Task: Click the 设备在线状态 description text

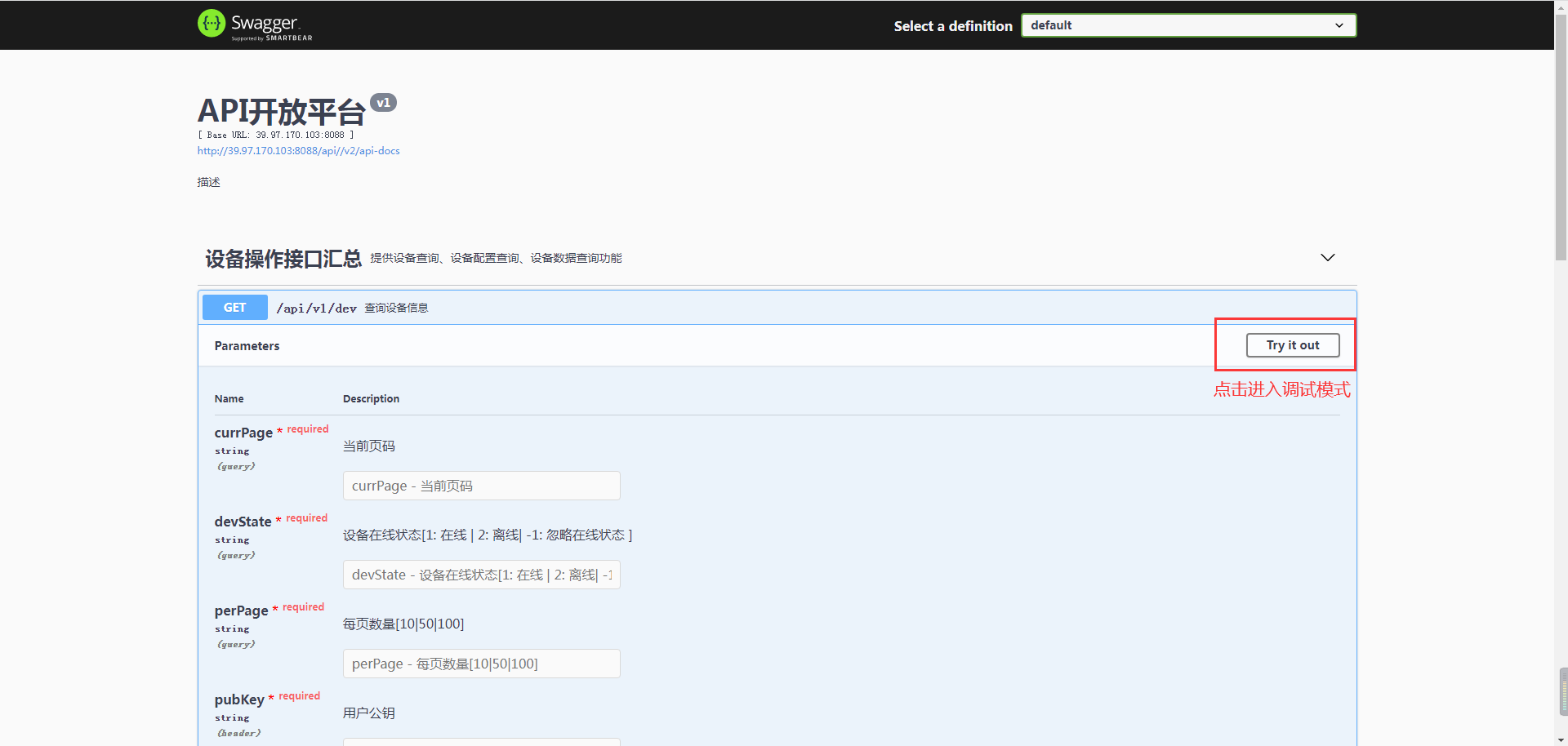Action: coord(488,535)
